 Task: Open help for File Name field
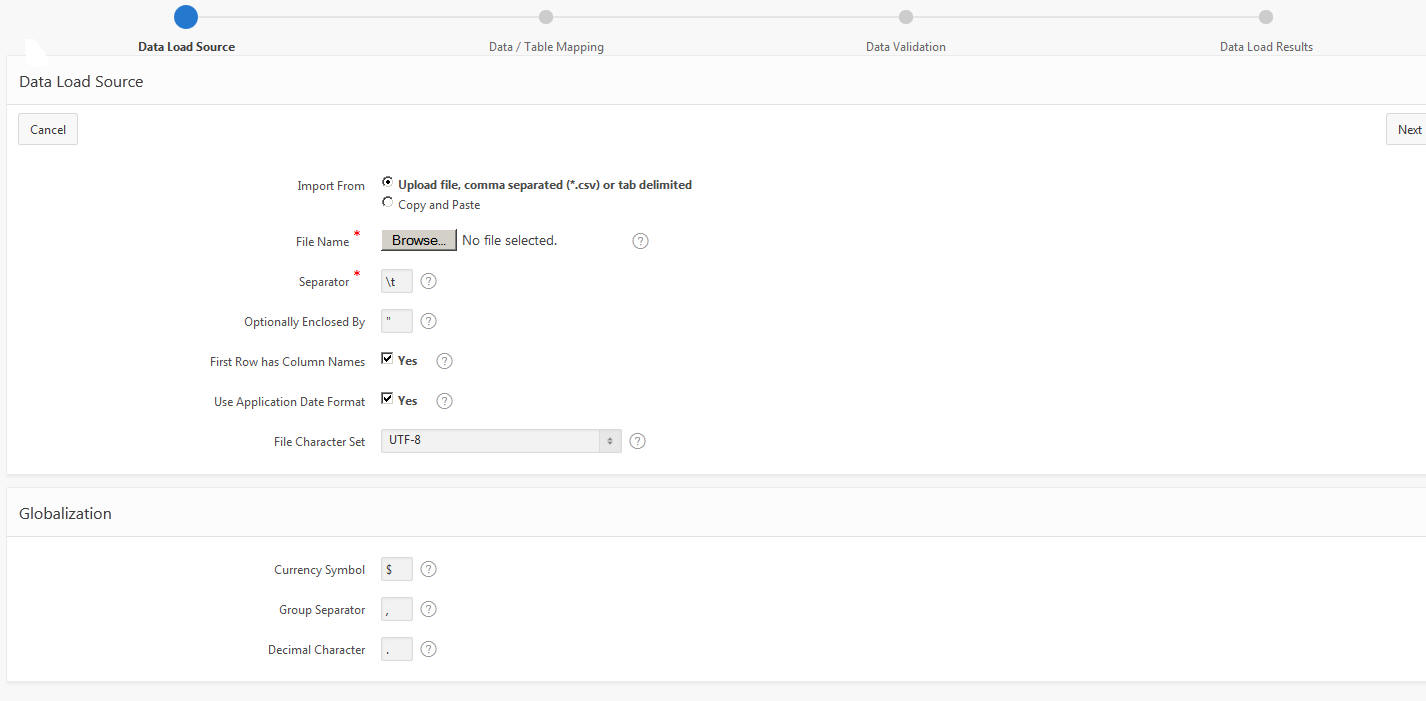641,241
